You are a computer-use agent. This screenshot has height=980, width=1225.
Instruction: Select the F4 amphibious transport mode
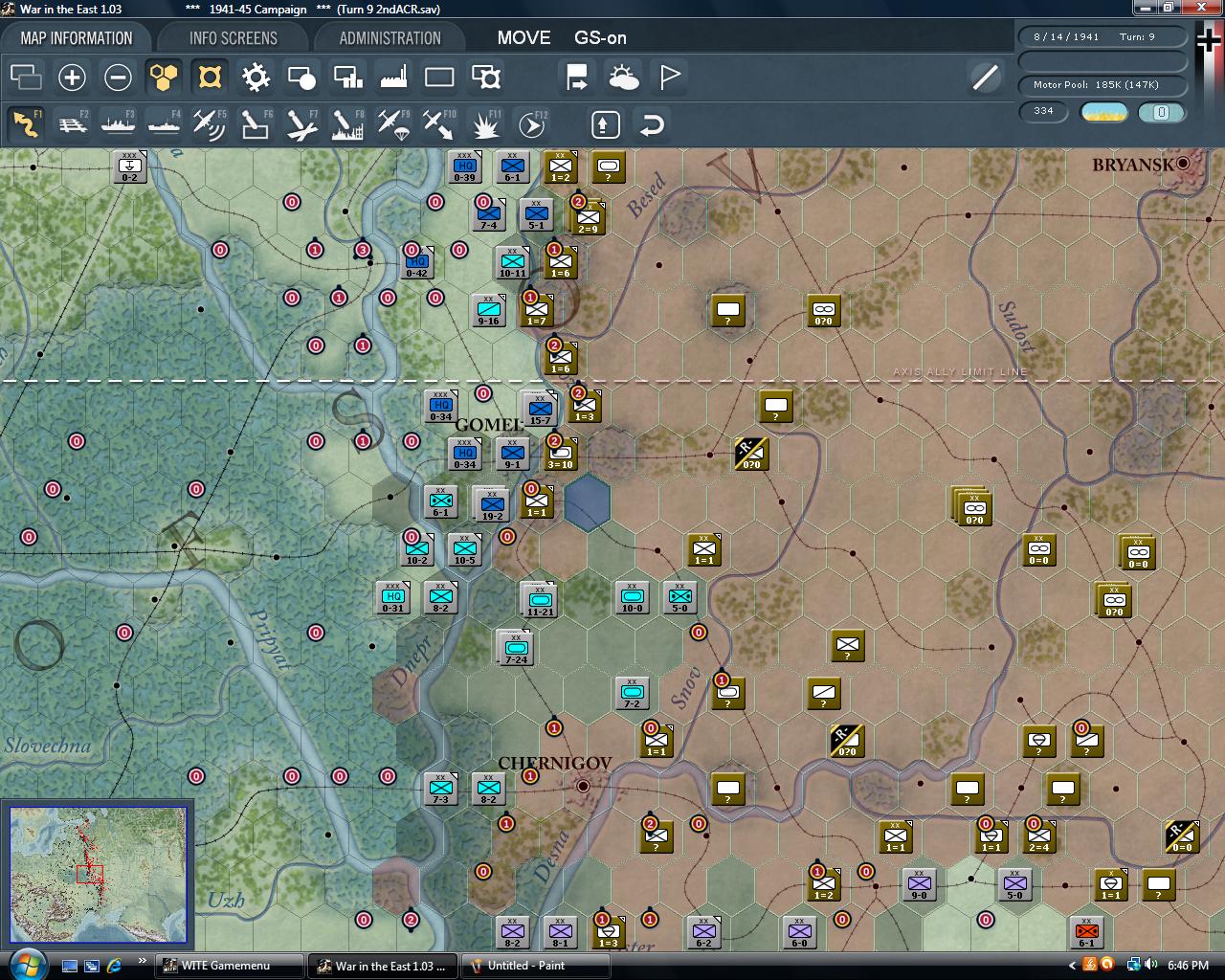pyautogui.click(x=165, y=123)
